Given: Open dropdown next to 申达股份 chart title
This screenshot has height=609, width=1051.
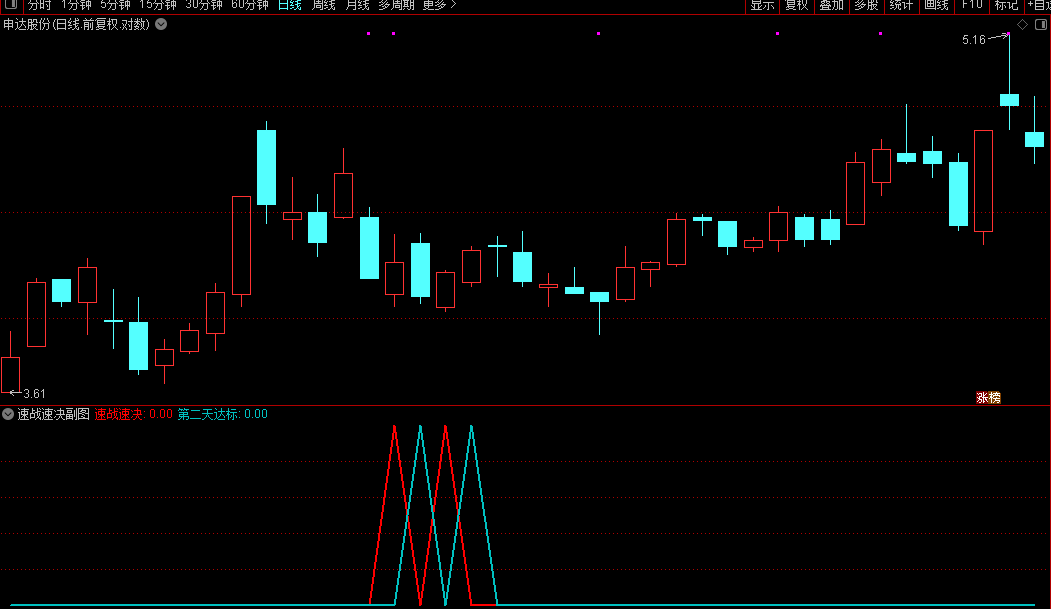Looking at the screenshot, I should (x=161, y=24).
